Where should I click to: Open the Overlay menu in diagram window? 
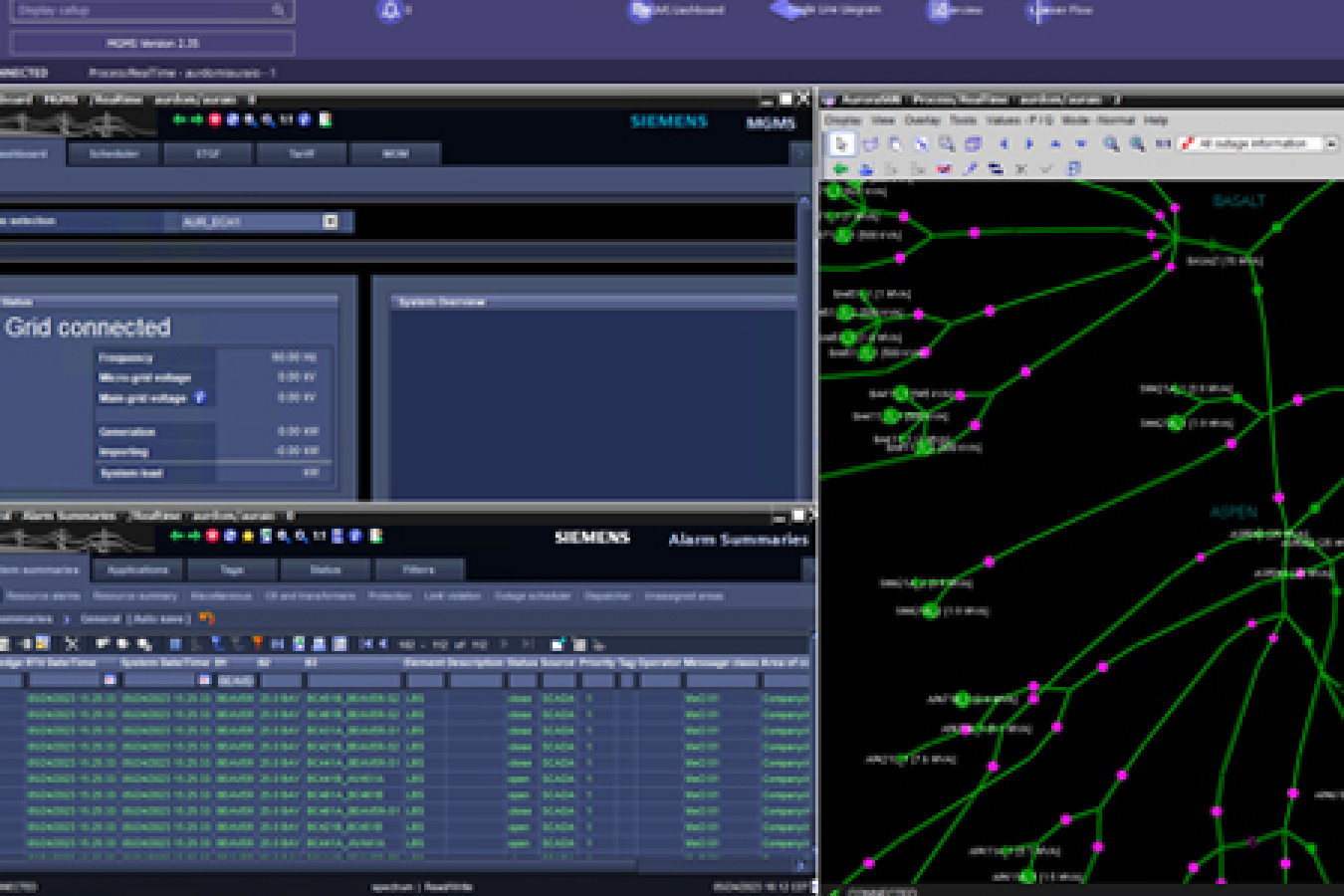coord(922,120)
